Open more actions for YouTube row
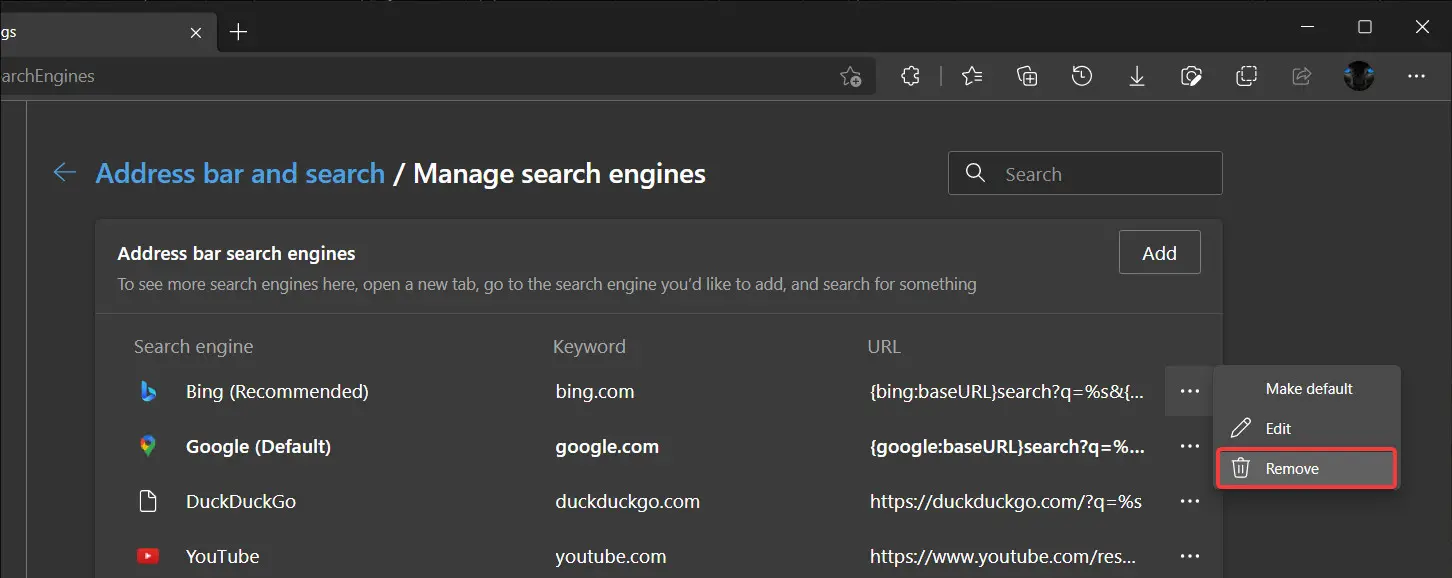The height and width of the screenshot is (578, 1452). point(1190,556)
